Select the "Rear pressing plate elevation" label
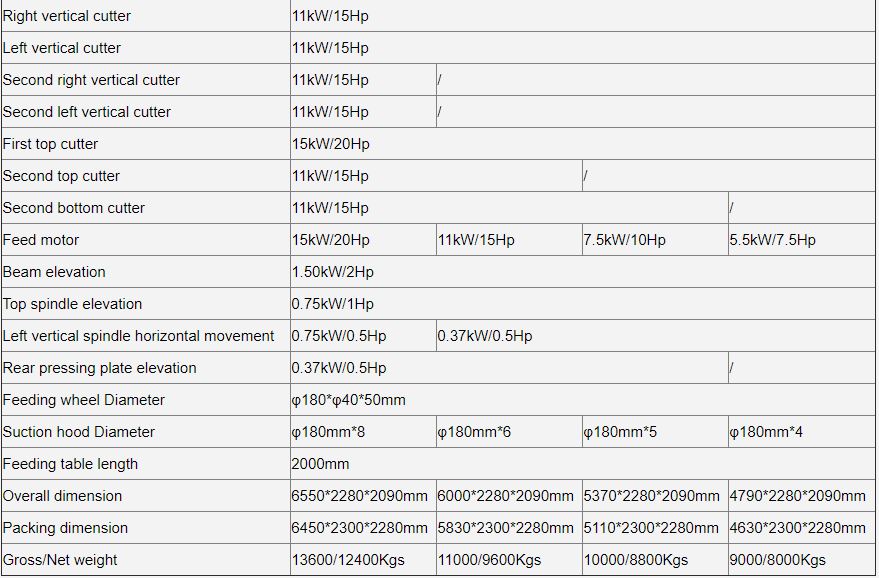Image resolution: width=879 pixels, height=578 pixels. pyautogui.click(x=100, y=368)
